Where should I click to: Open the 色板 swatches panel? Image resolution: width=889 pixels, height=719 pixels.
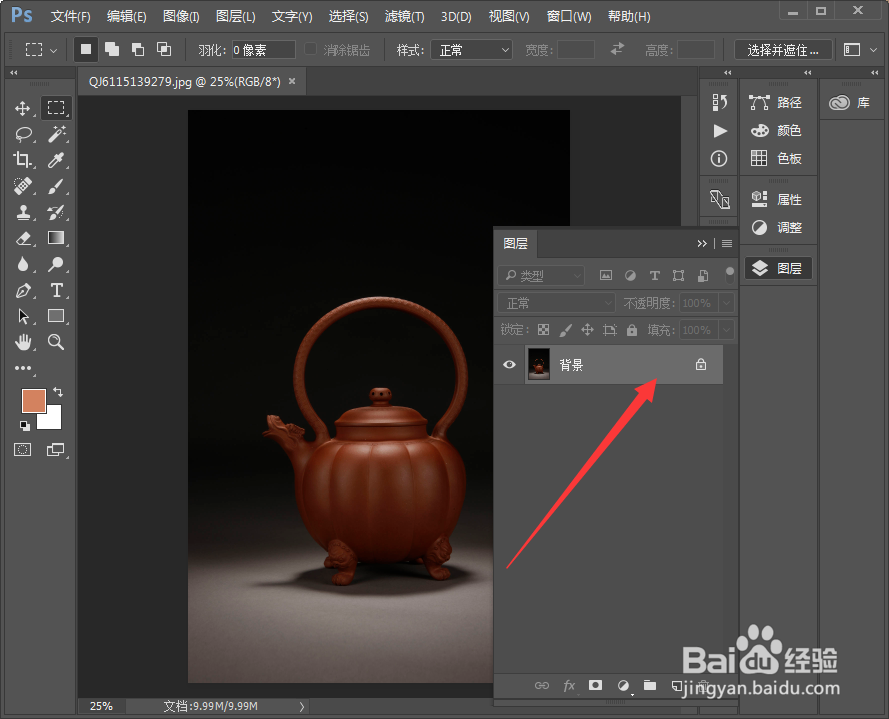click(776, 158)
